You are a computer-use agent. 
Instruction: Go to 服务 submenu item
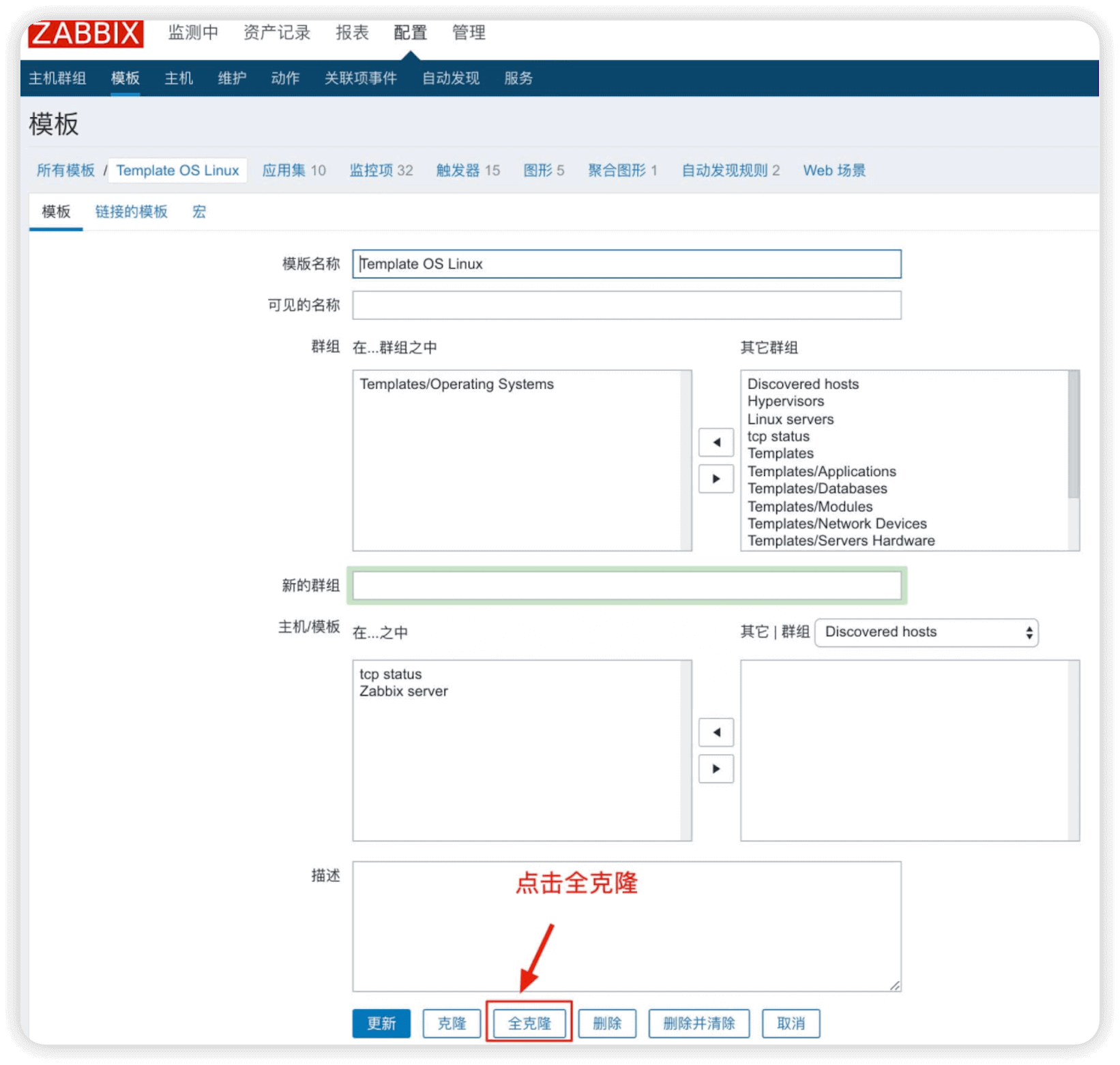(x=518, y=78)
